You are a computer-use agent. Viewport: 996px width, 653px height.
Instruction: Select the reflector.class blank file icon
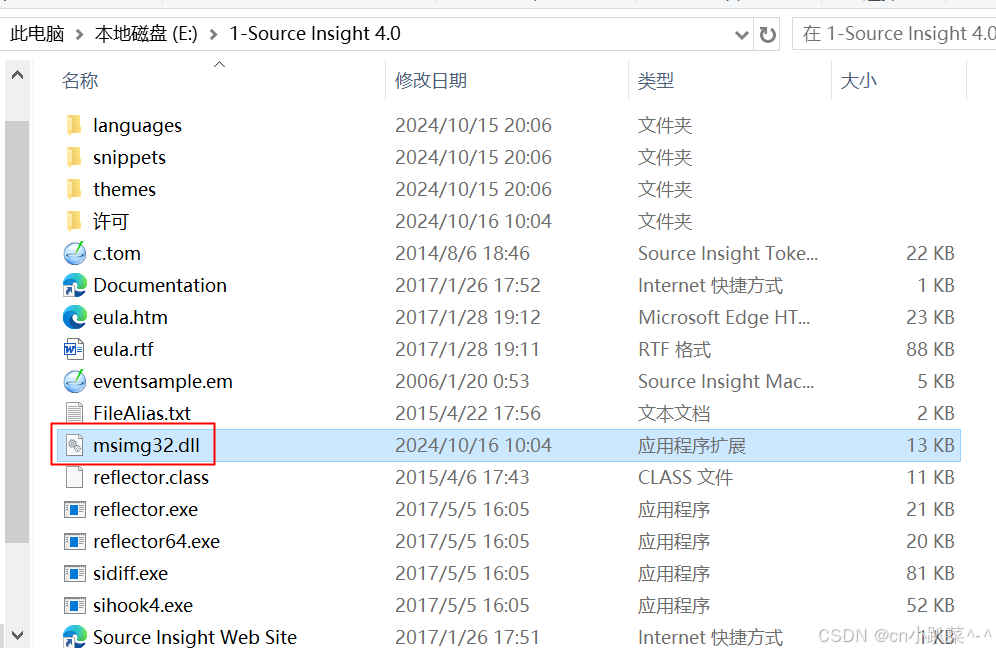(x=74, y=477)
